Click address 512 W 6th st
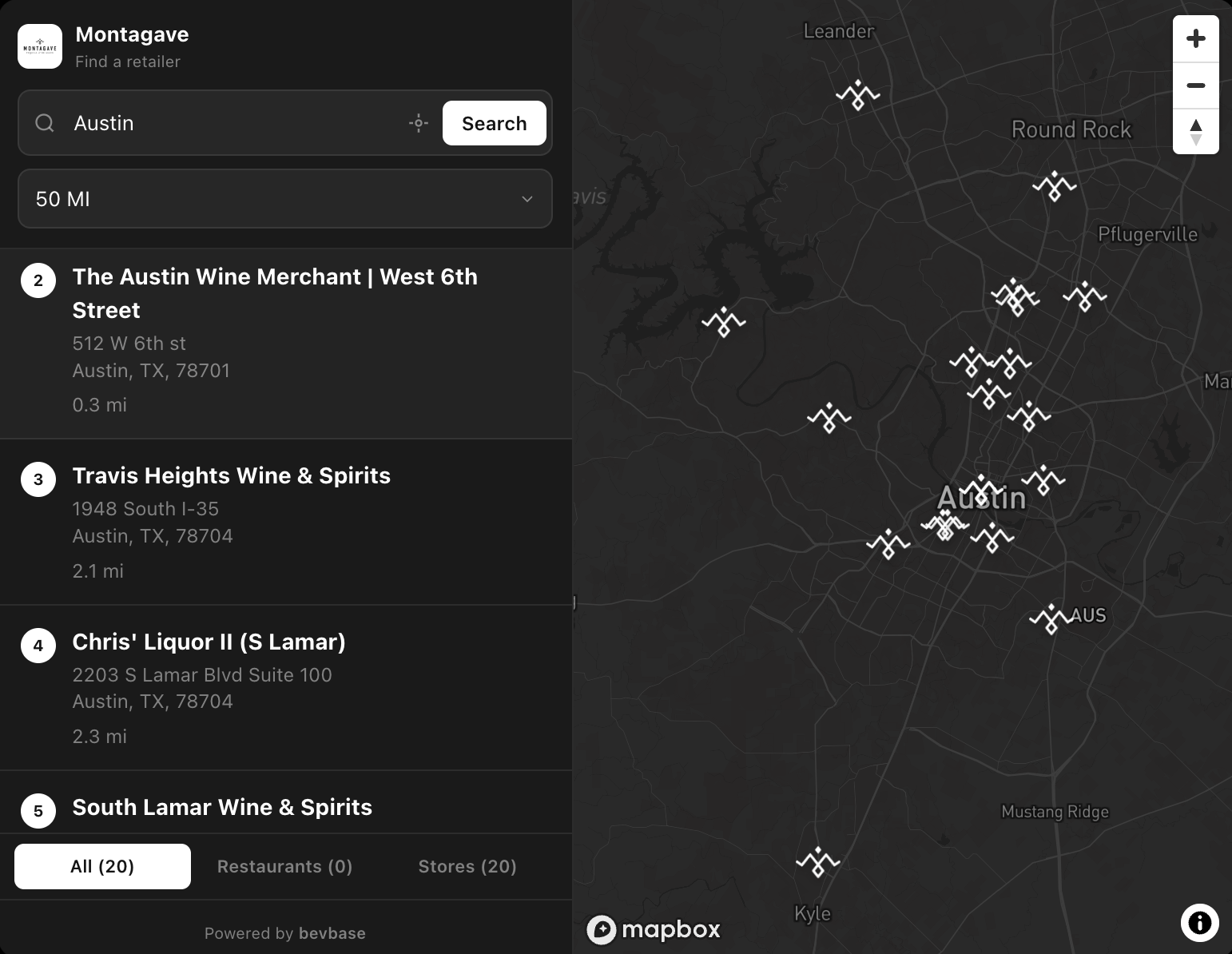The height and width of the screenshot is (954, 1232). pos(129,344)
